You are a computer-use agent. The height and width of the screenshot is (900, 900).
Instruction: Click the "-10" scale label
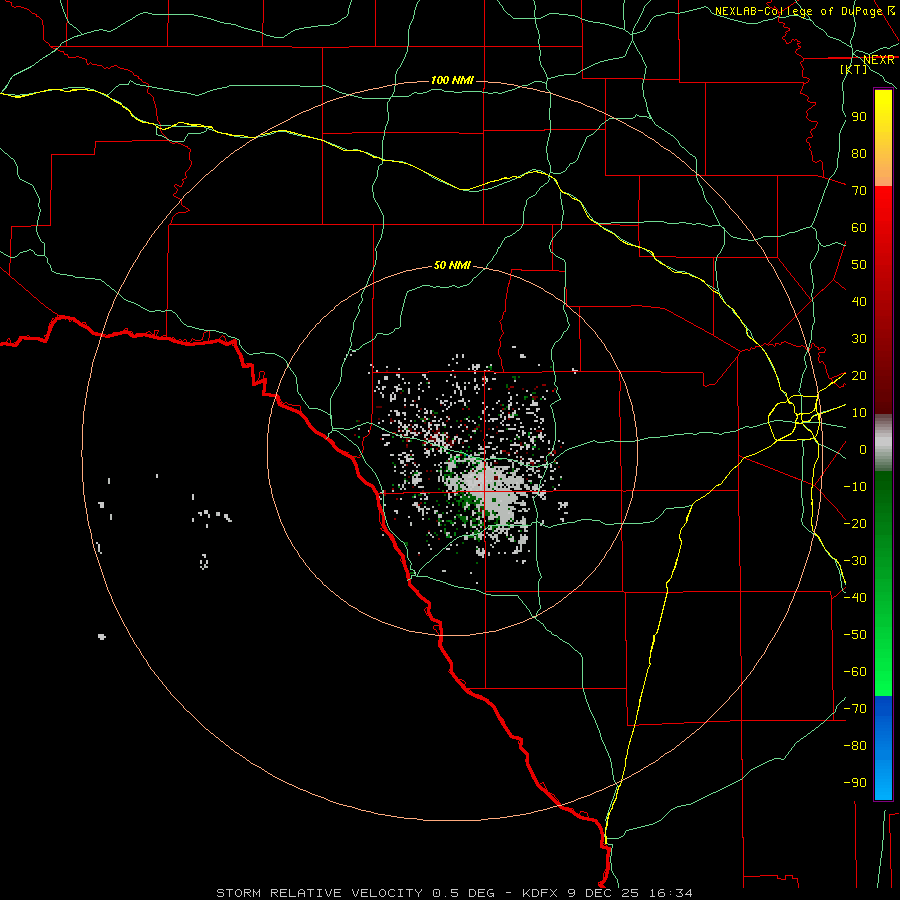point(855,487)
